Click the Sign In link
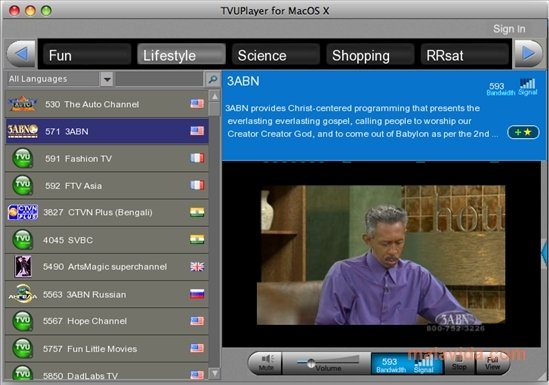Image resolution: width=549 pixels, height=385 pixels. click(509, 29)
